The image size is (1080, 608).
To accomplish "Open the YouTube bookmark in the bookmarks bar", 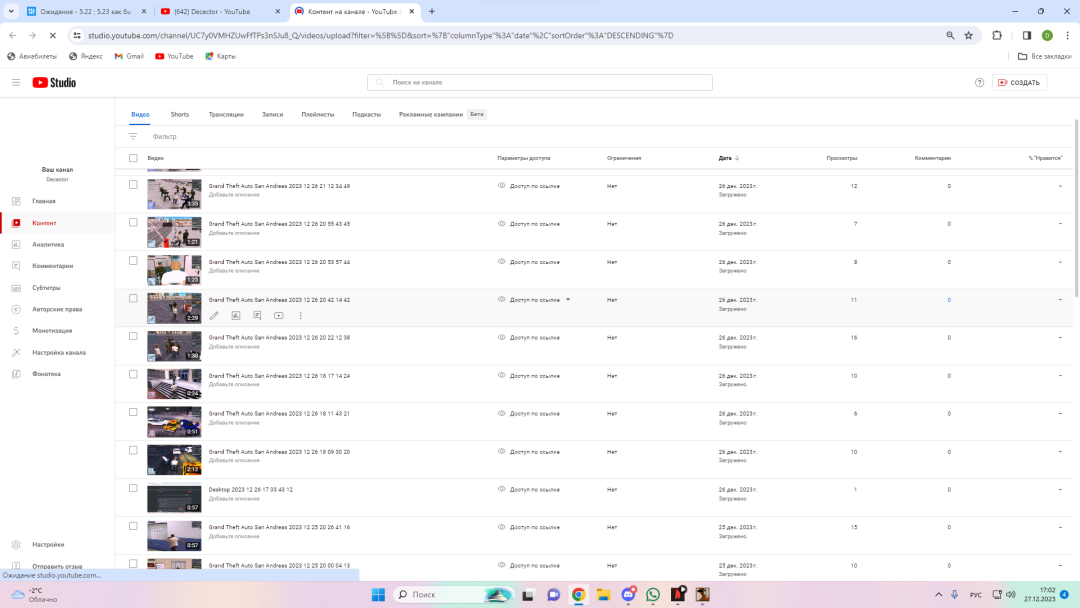I will pyautogui.click(x=174, y=56).
